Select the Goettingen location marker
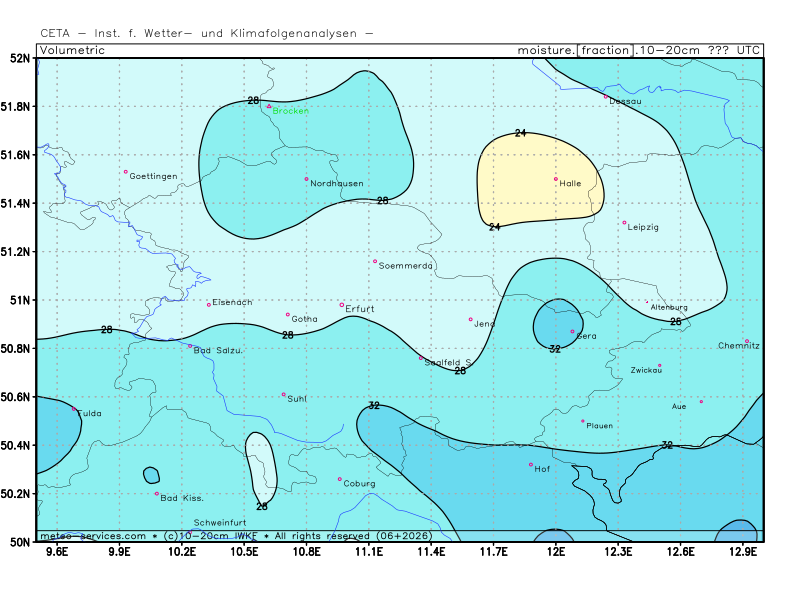The width and height of the screenshot is (800, 600). click(x=126, y=172)
